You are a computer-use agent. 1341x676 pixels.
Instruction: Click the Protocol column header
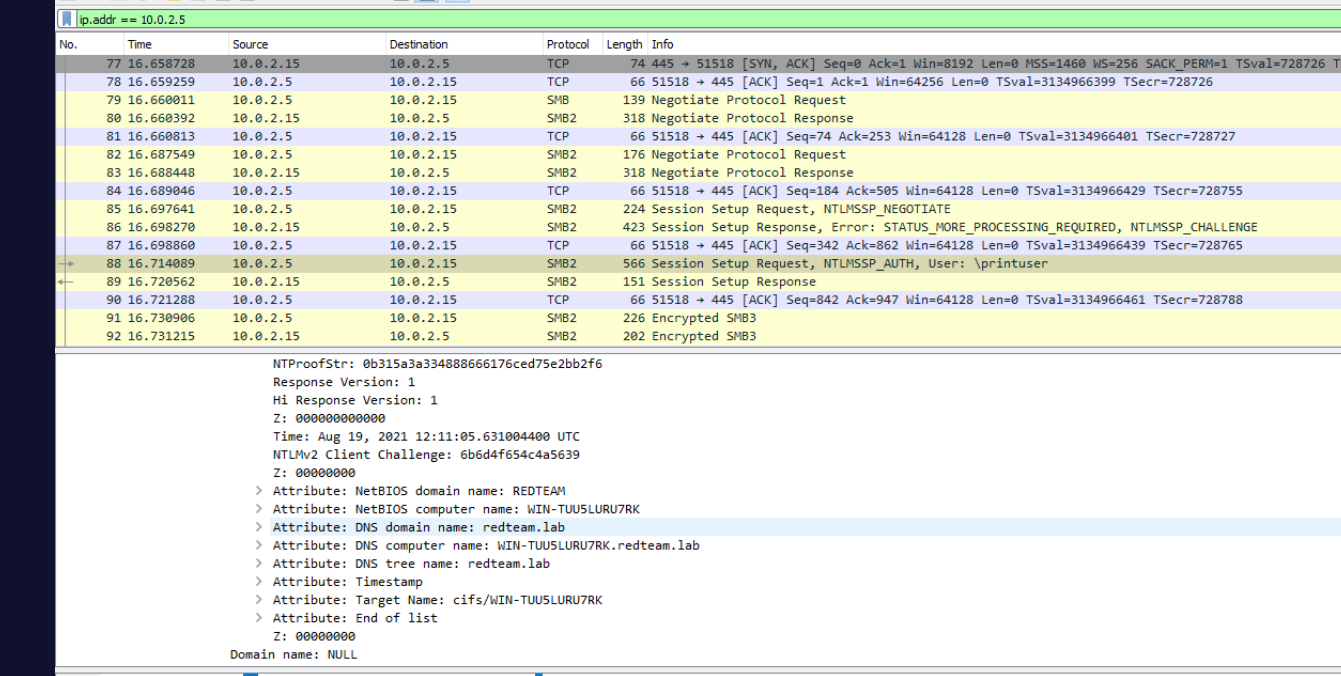[x=567, y=44]
